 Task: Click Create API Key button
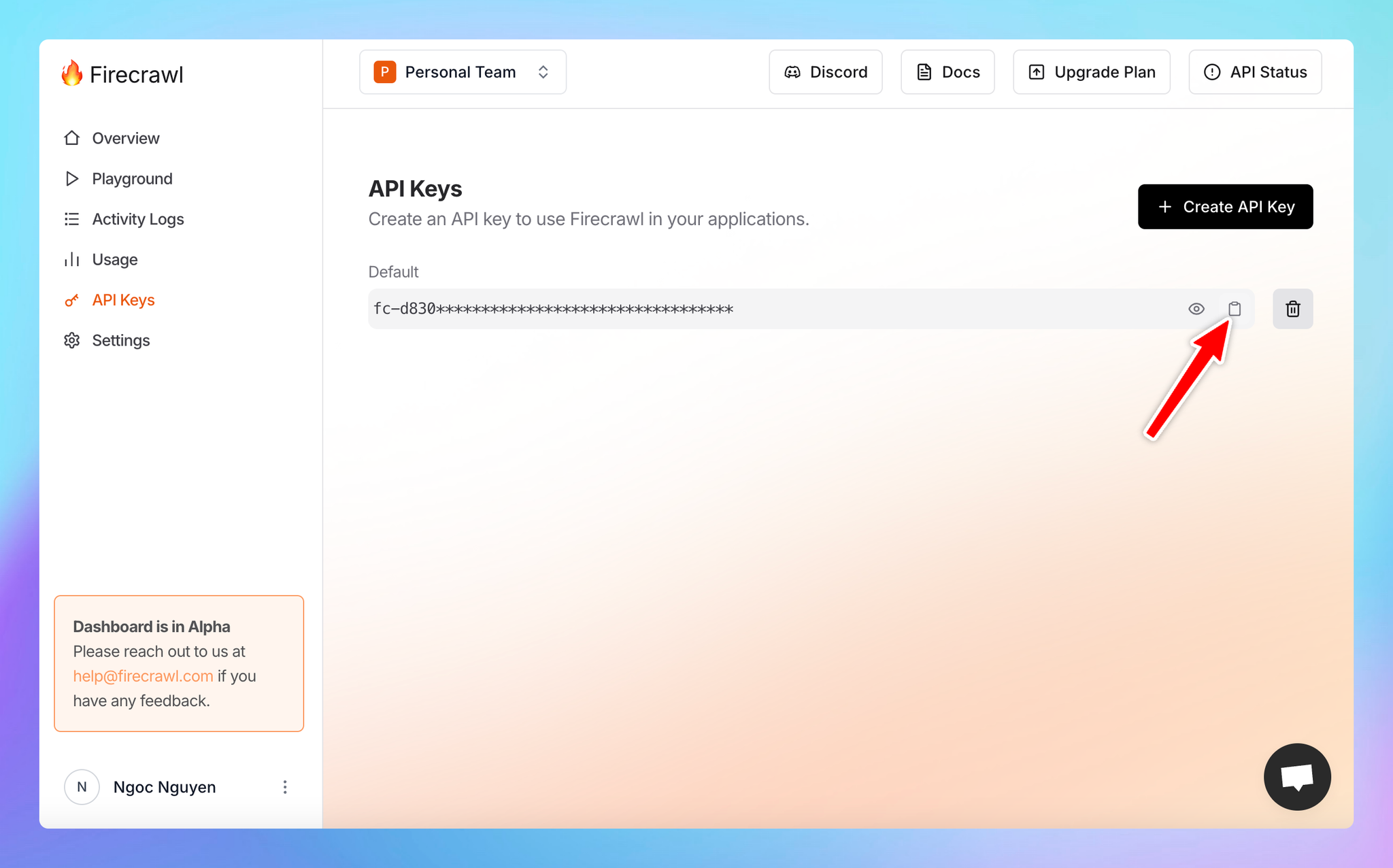1225,207
